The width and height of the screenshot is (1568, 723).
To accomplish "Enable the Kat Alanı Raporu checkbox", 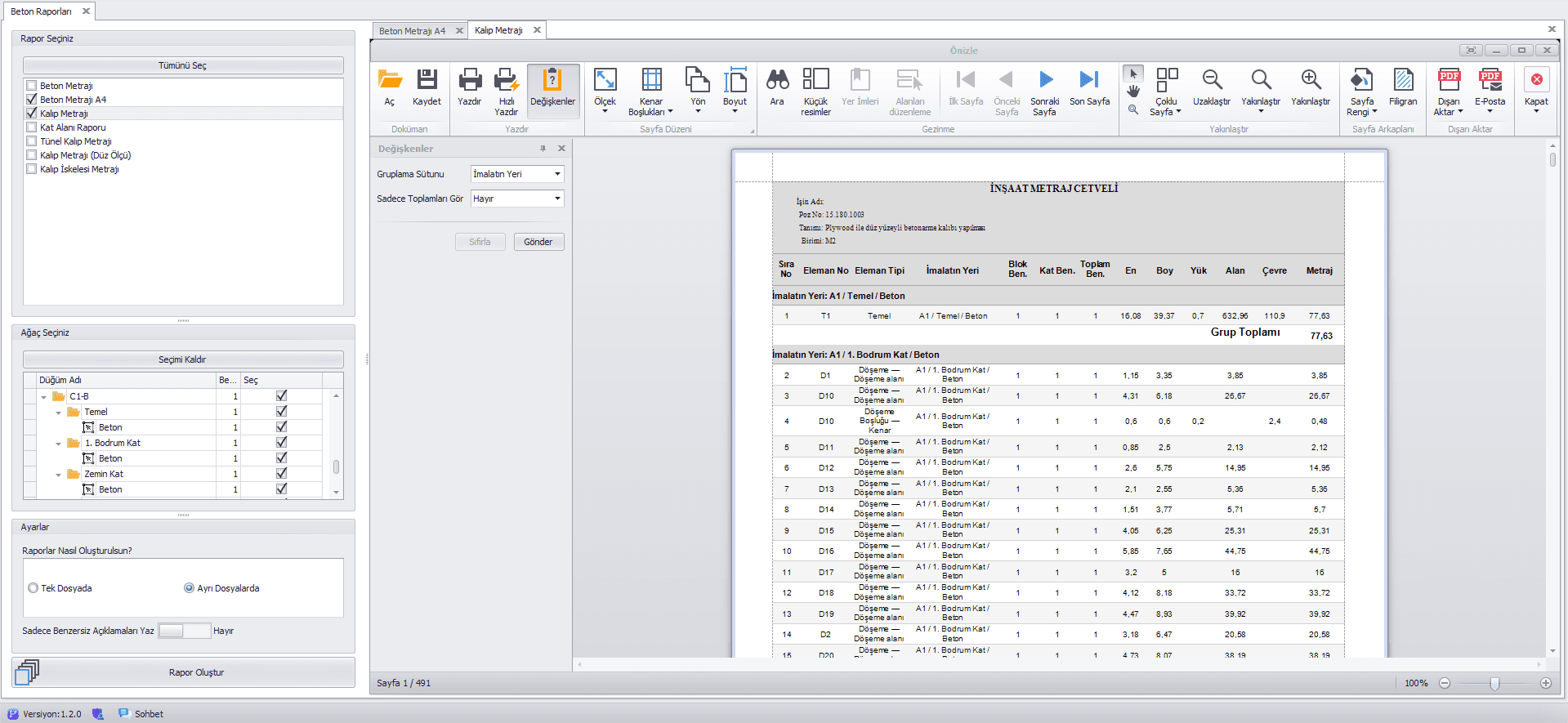I will 32,127.
